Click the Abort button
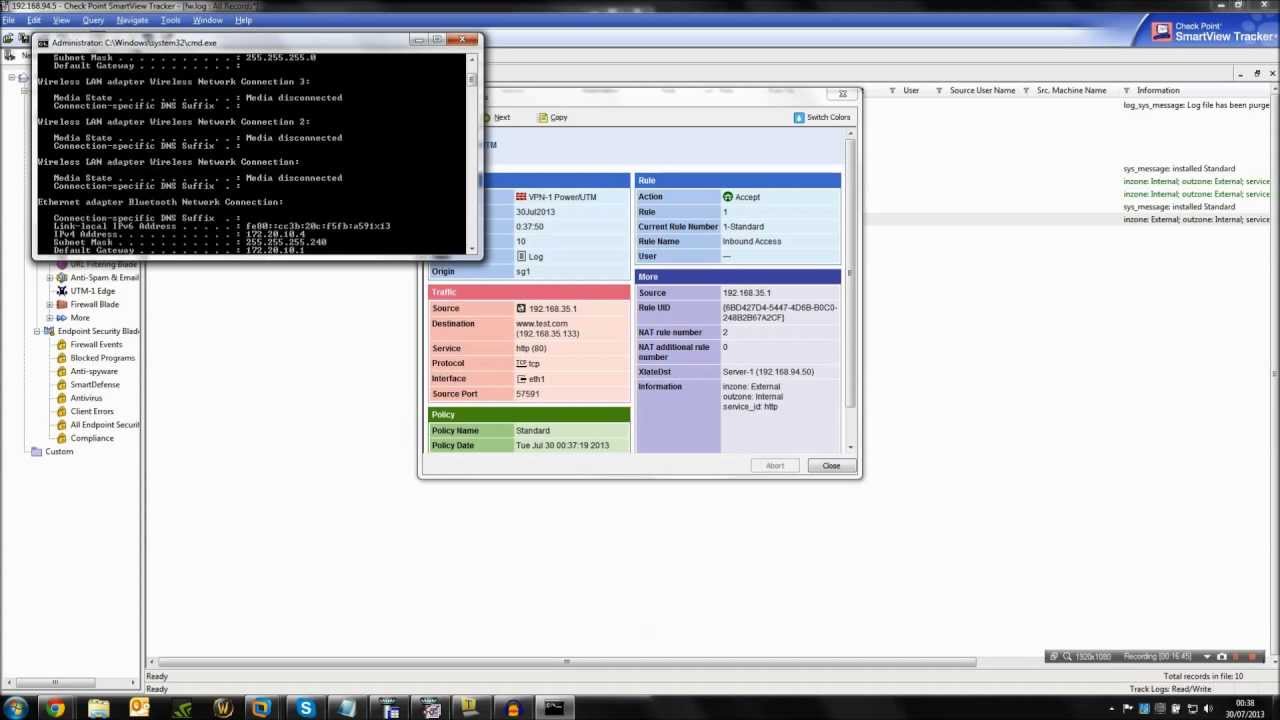Viewport: 1280px width, 720px height. [775, 466]
